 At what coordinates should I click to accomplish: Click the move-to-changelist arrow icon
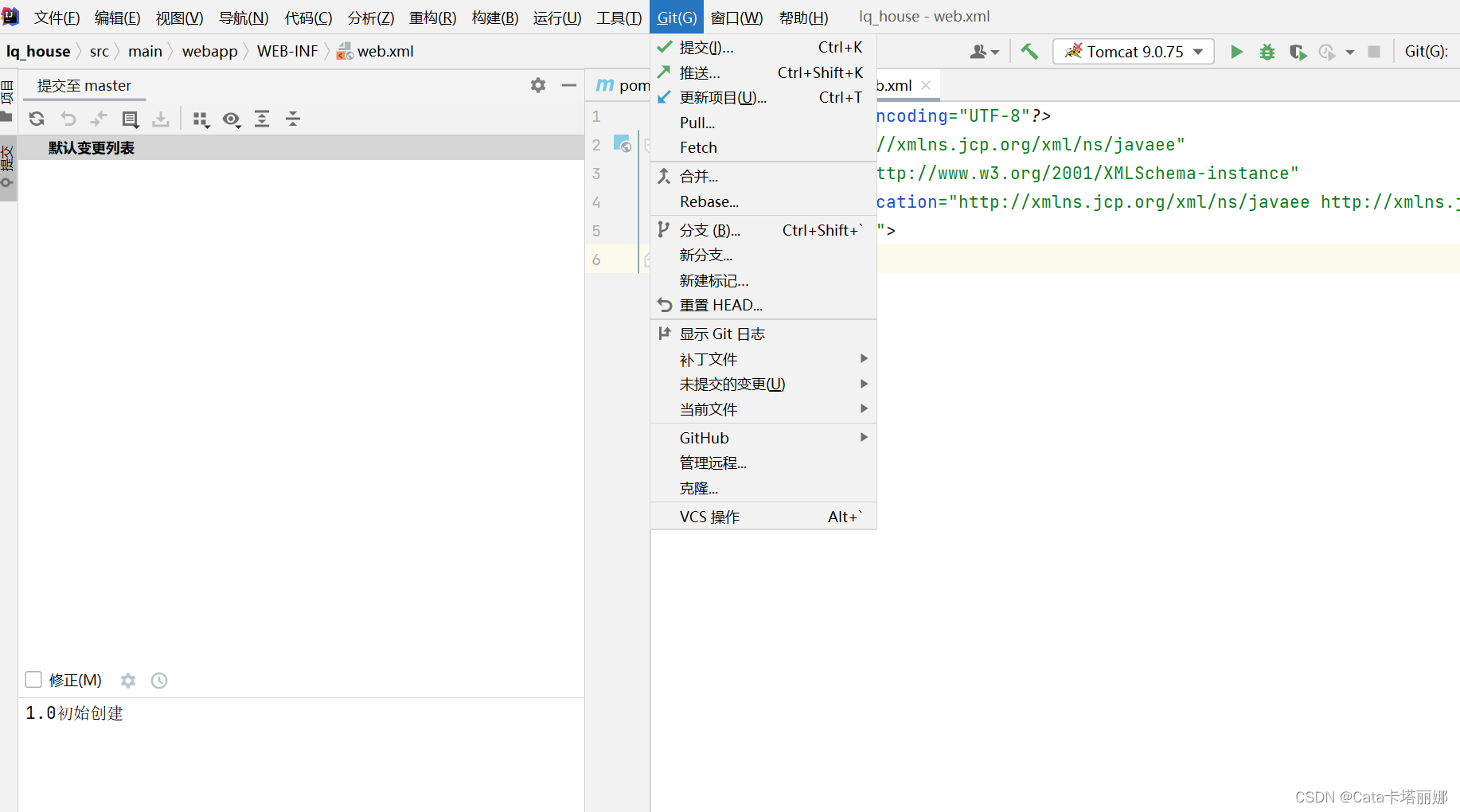click(99, 119)
